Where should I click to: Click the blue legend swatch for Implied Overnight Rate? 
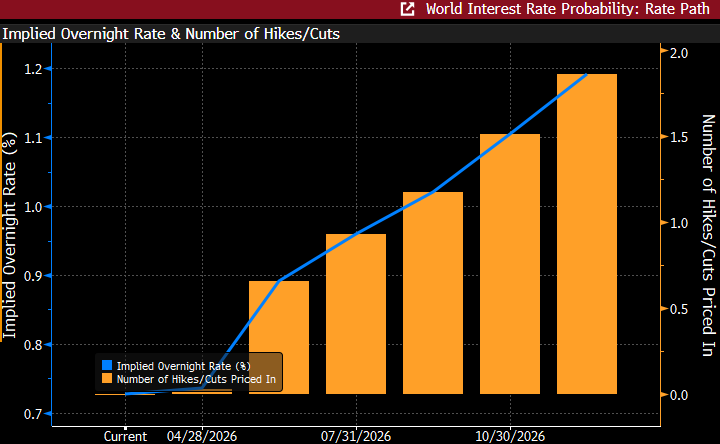[107, 366]
